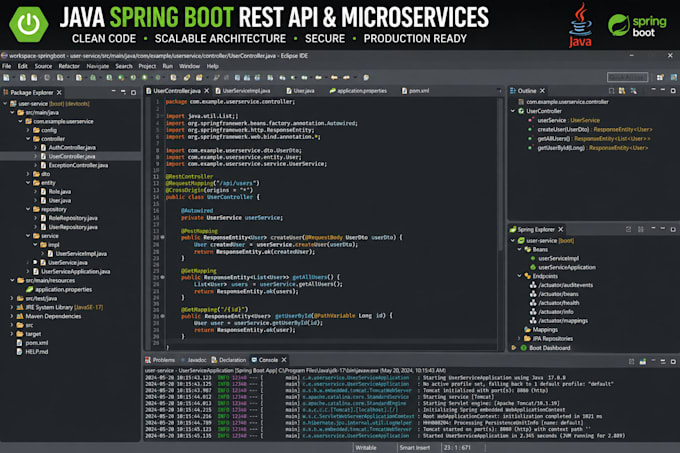Select UserServiceApplication.java in the tree
The width and height of the screenshot is (680, 453).
(x=72, y=271)
